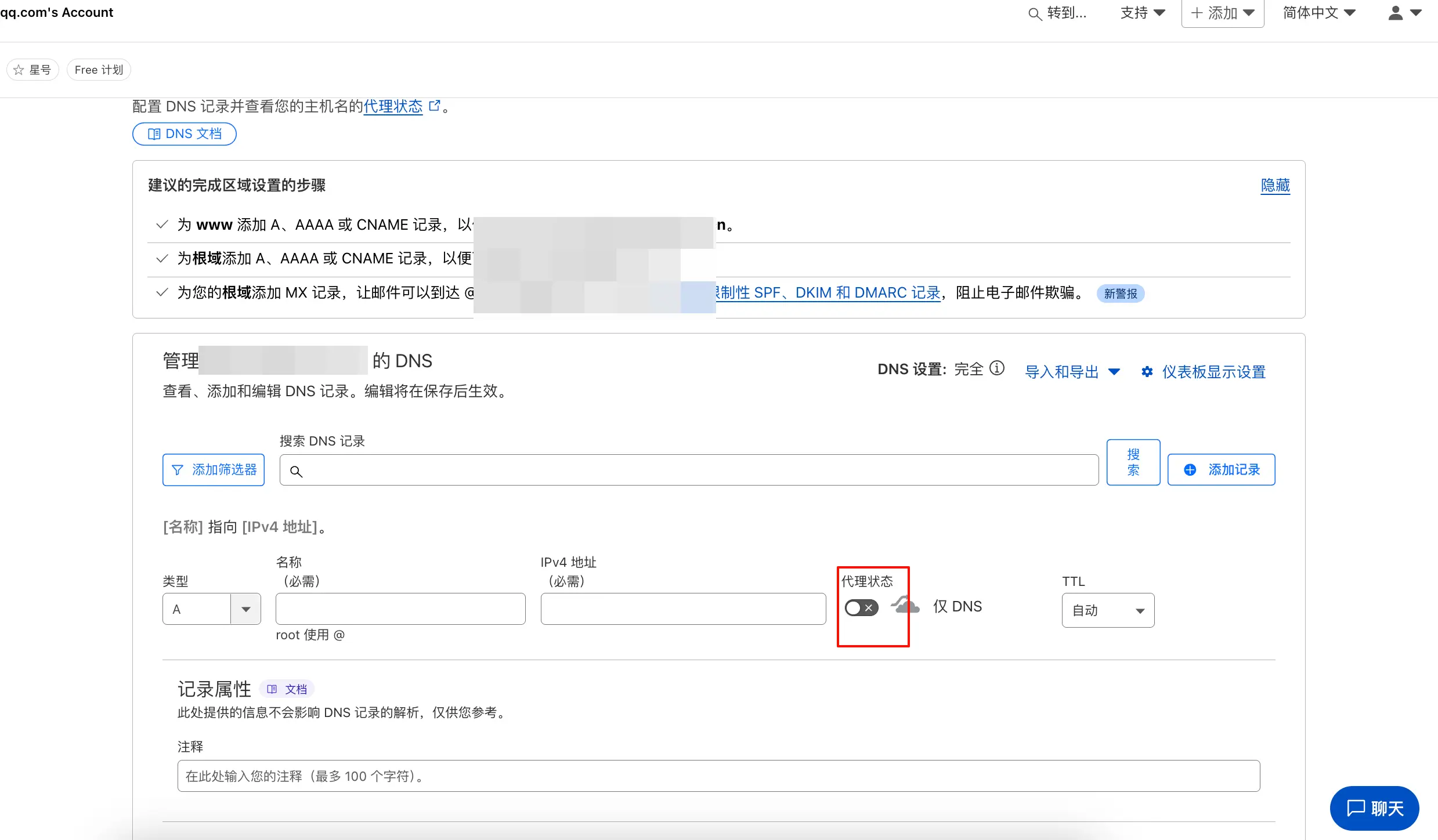Image resolution: width=1438 pixels, height=840 pixels.
Task: Open the search with the magnifier icon
Action: point(1035,13)
